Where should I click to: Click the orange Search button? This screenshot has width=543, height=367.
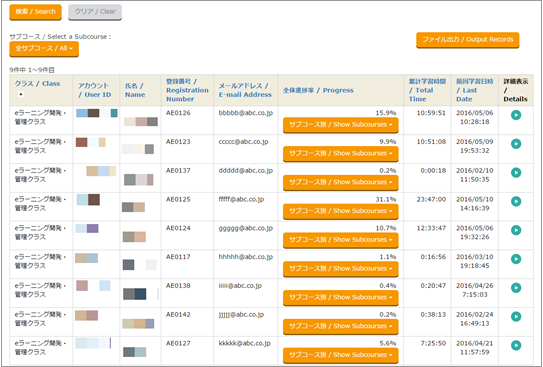(35, 12)
